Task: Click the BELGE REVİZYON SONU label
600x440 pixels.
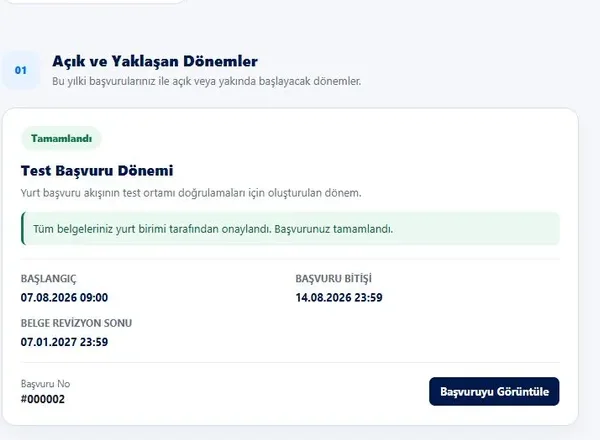Action: coord(77,323)
